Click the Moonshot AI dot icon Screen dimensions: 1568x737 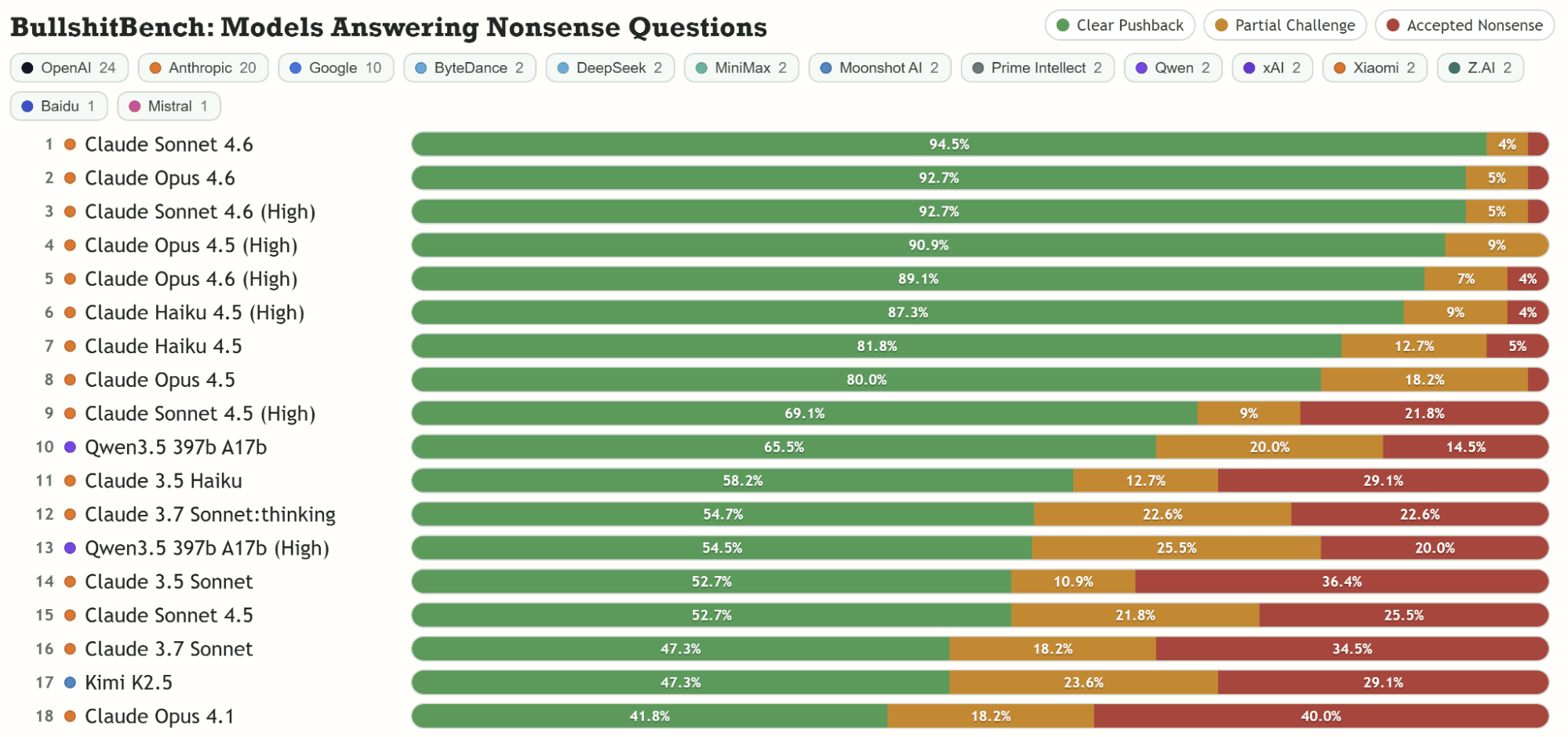coord(826,68)
